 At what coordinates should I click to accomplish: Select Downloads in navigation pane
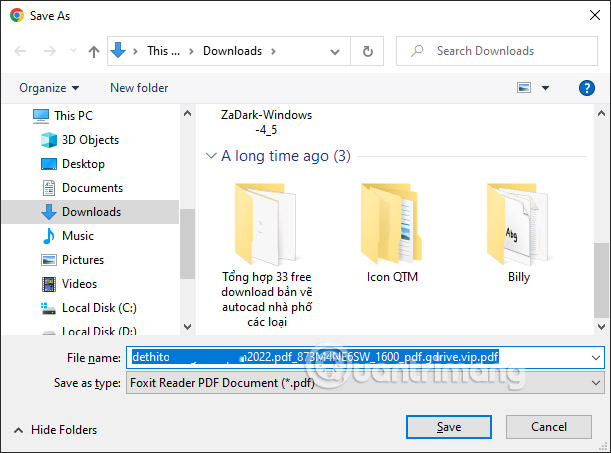(90, 212)
